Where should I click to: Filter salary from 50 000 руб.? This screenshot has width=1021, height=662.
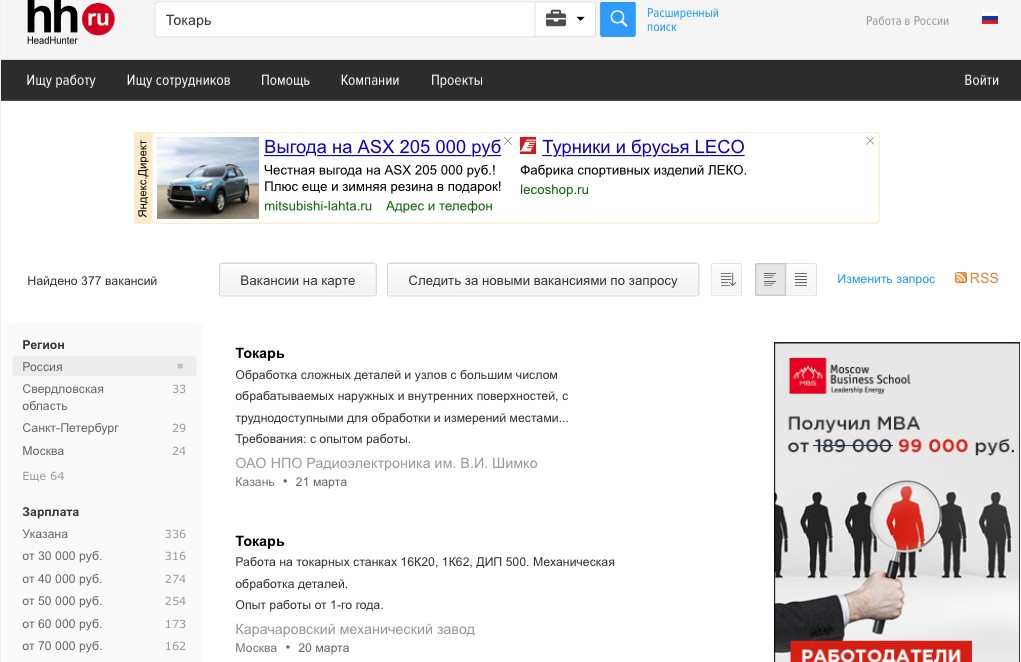62,601
